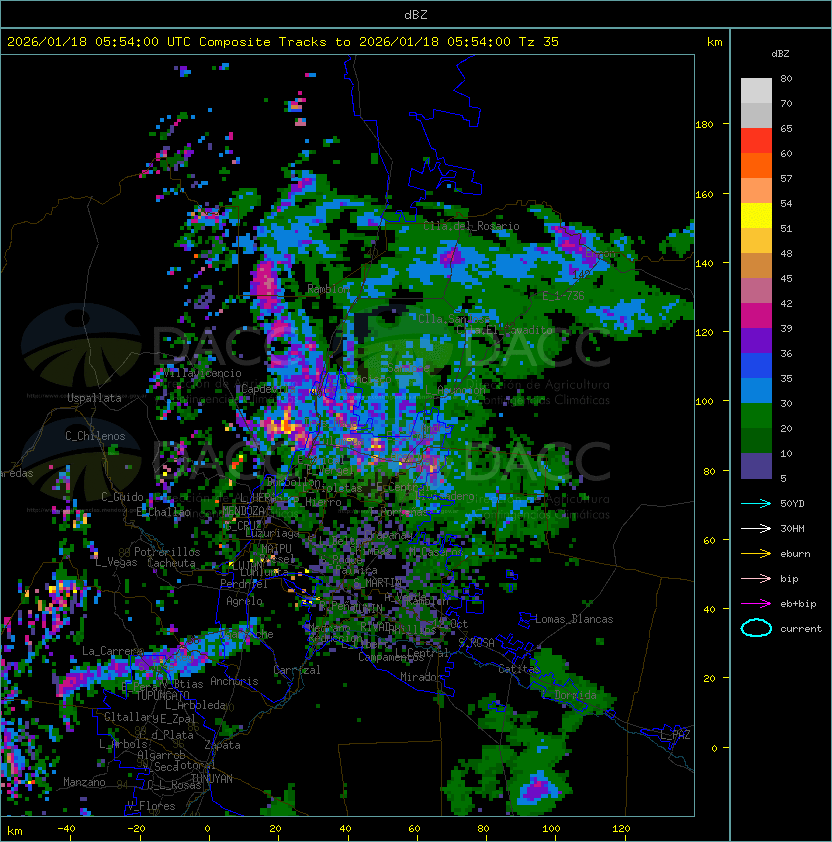Click the '80' label on dBZ scale
The image size is (832, 842).
[786, 78]
